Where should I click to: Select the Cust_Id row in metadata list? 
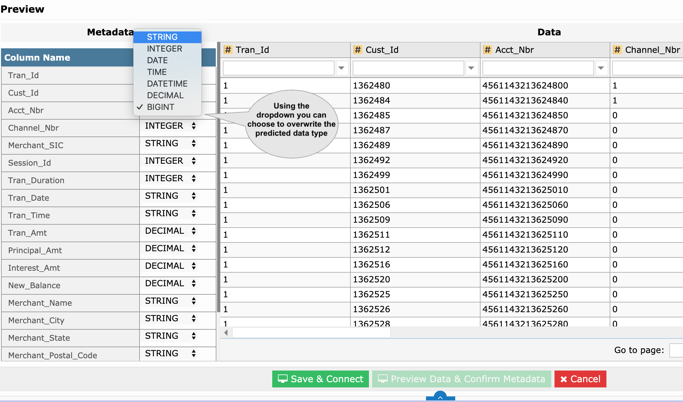(70, 93)
